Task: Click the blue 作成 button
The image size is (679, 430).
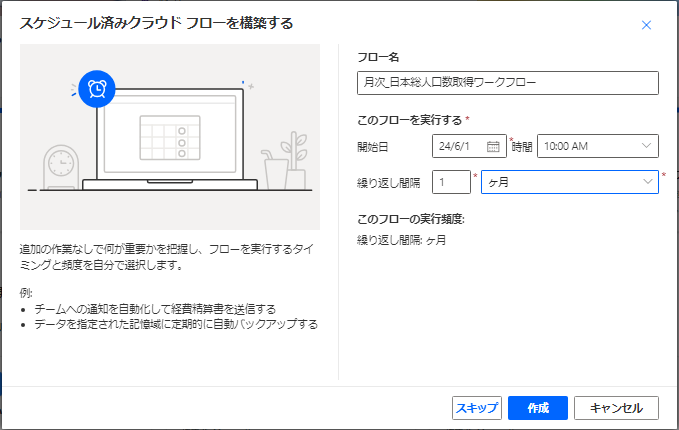Action: [538, 408]
